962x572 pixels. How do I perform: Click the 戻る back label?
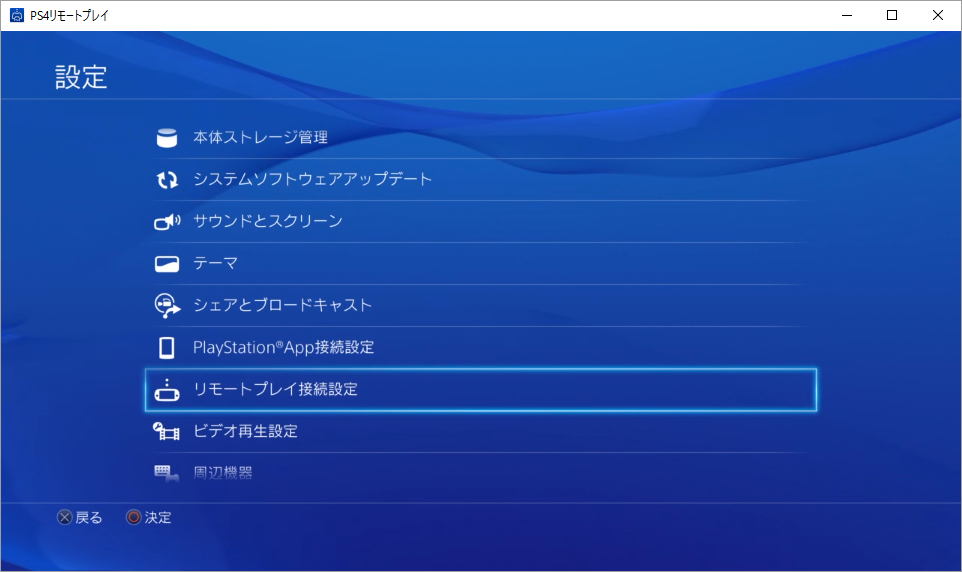pyautogui.click(x=89, y=517)
